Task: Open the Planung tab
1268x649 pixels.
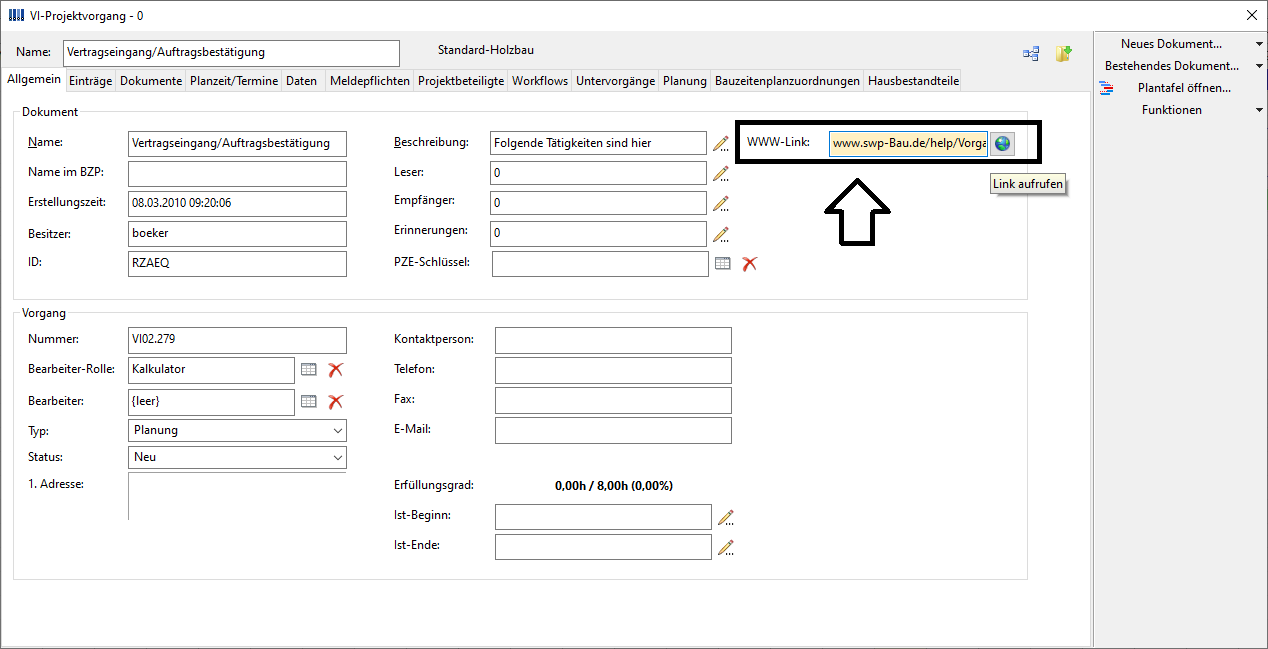Action: point(685,81)
